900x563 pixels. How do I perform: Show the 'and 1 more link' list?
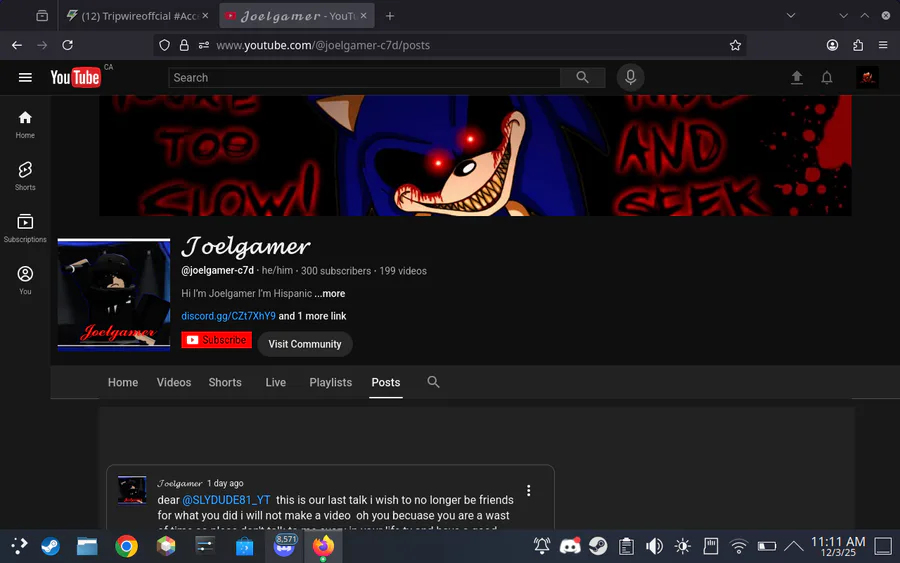[312, 316]
